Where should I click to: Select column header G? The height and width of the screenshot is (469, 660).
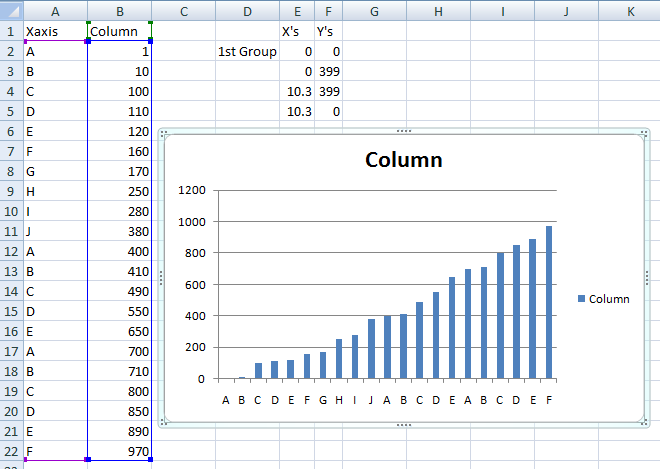pyautogui.click(x=375, y=11)
